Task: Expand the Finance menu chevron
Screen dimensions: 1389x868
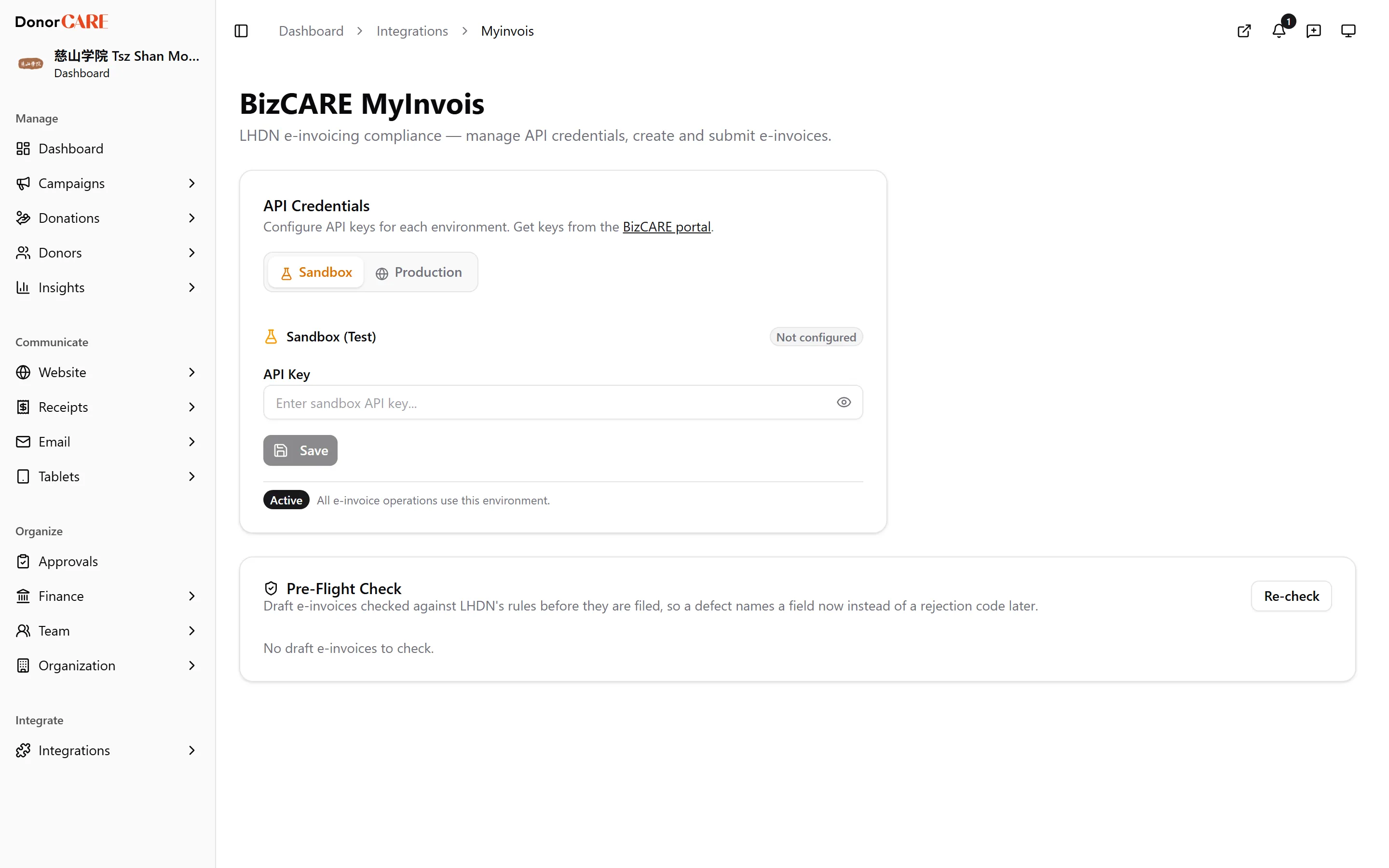Action: point(191,597)
